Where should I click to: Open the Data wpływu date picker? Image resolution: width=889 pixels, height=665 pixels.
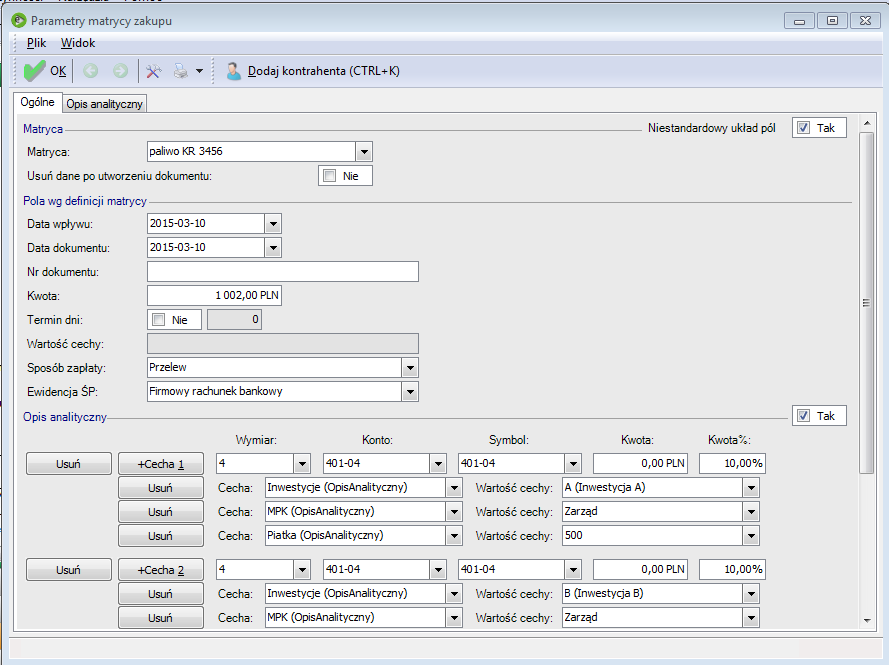point(273,223)
